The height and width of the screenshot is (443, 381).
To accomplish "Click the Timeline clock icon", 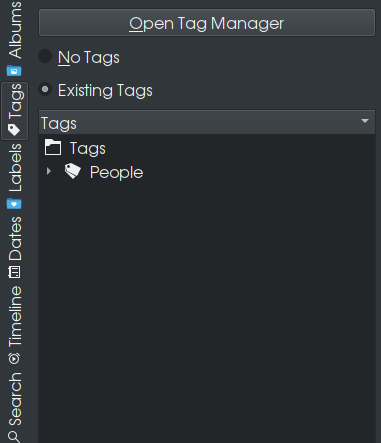I will tap(14, 359).
